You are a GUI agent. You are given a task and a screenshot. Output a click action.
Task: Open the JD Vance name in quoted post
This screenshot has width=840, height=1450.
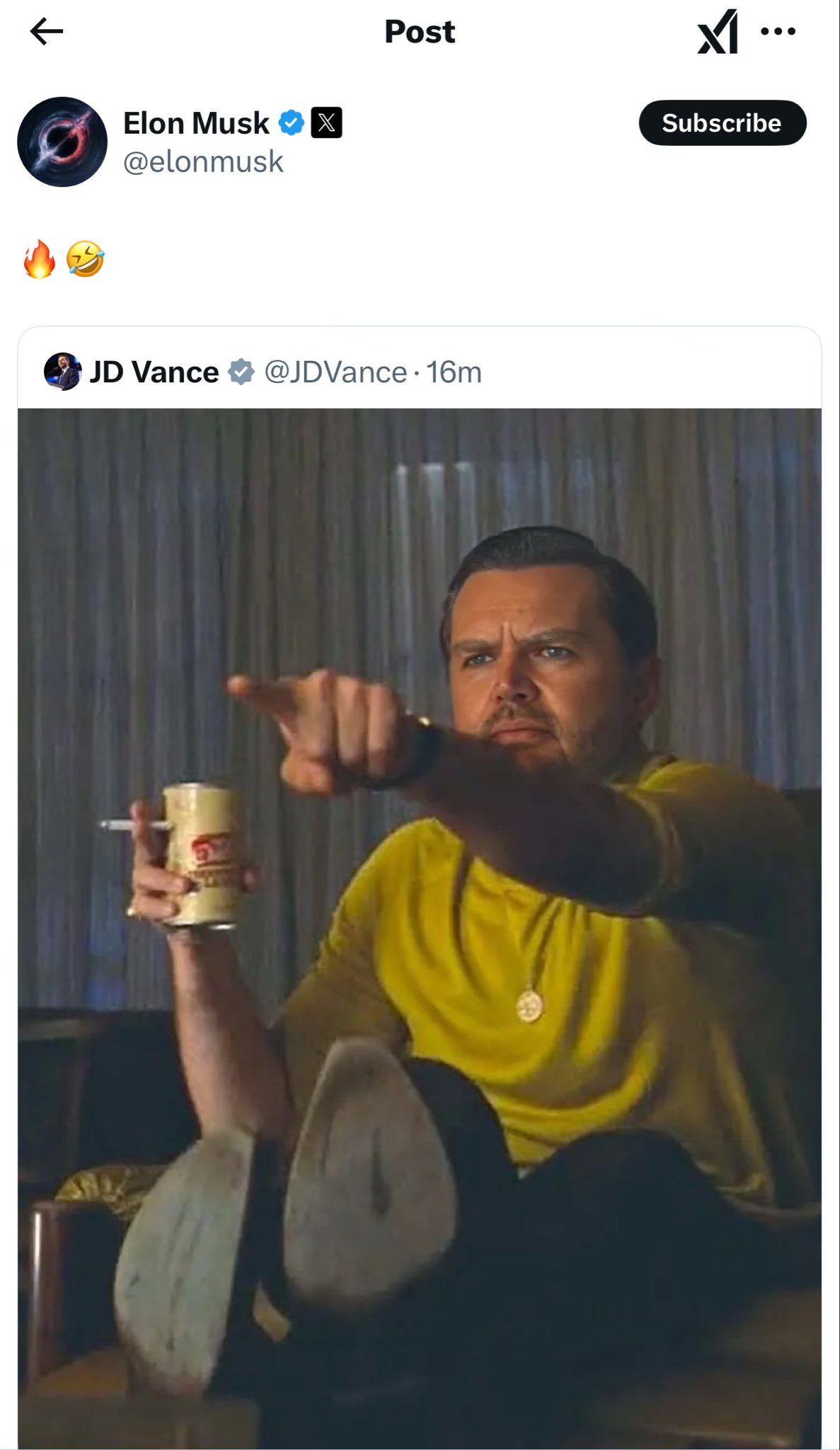[154, 372]
